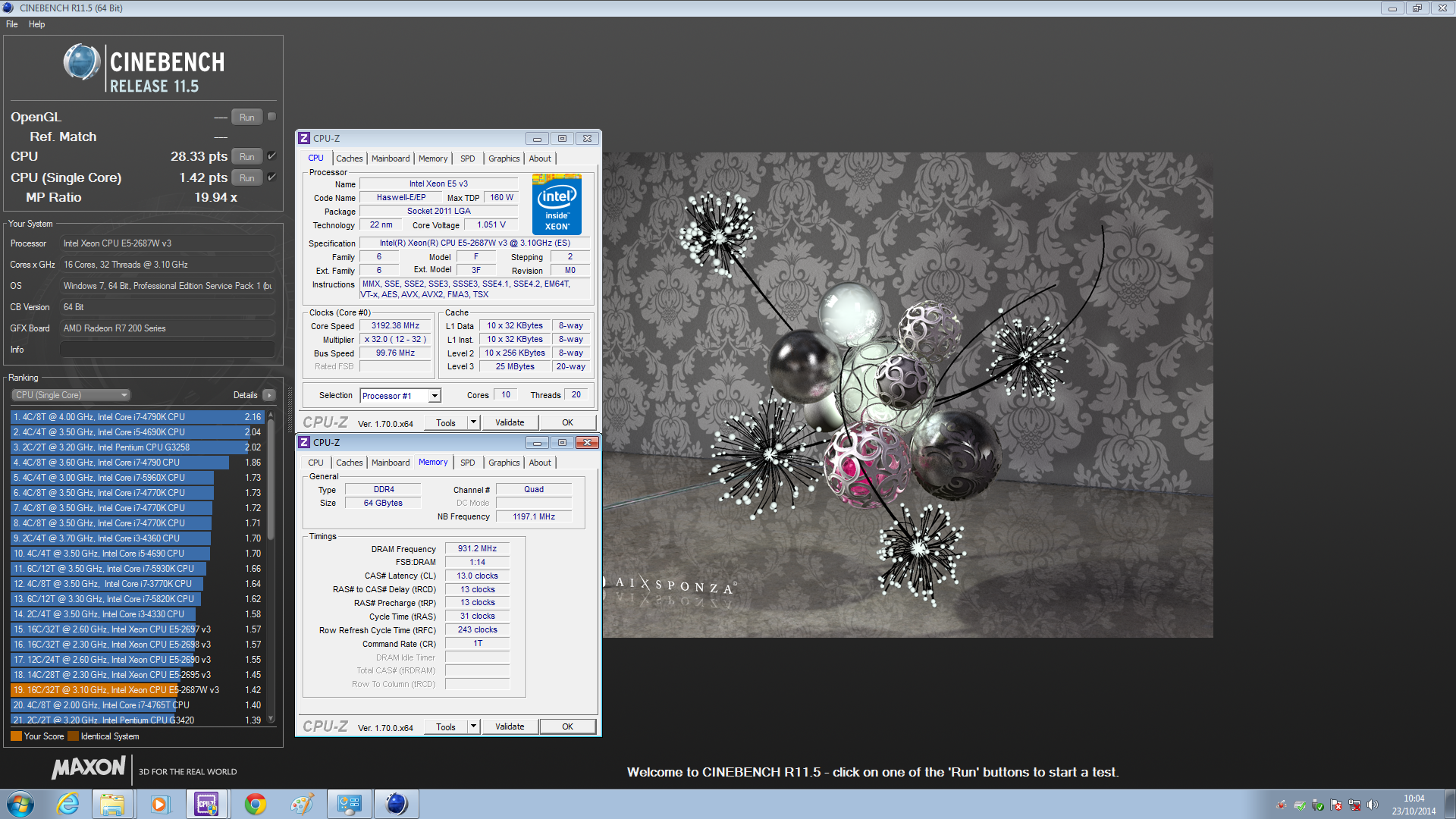
Task: Click ranking scrollbar down arrow
Action: (271, 719)
